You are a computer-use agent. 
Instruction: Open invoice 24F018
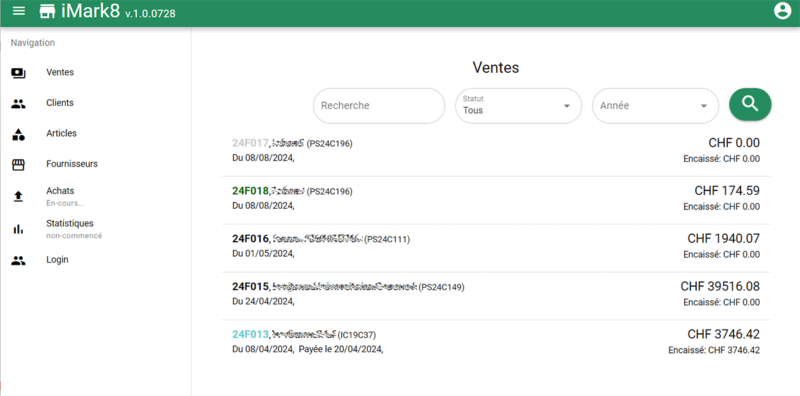250,191
